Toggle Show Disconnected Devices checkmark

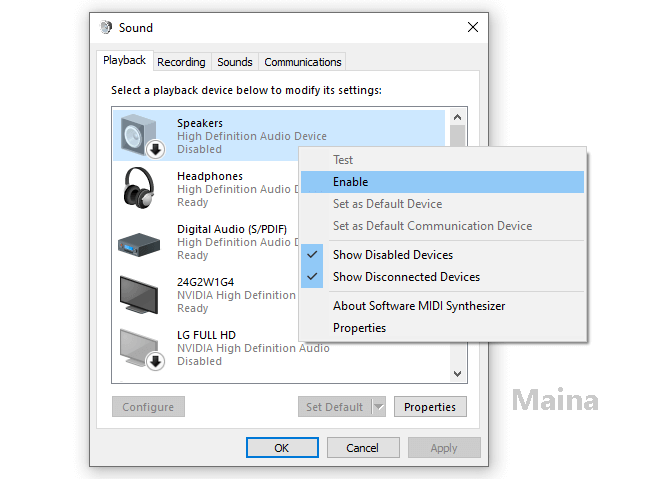click(312, 277)
